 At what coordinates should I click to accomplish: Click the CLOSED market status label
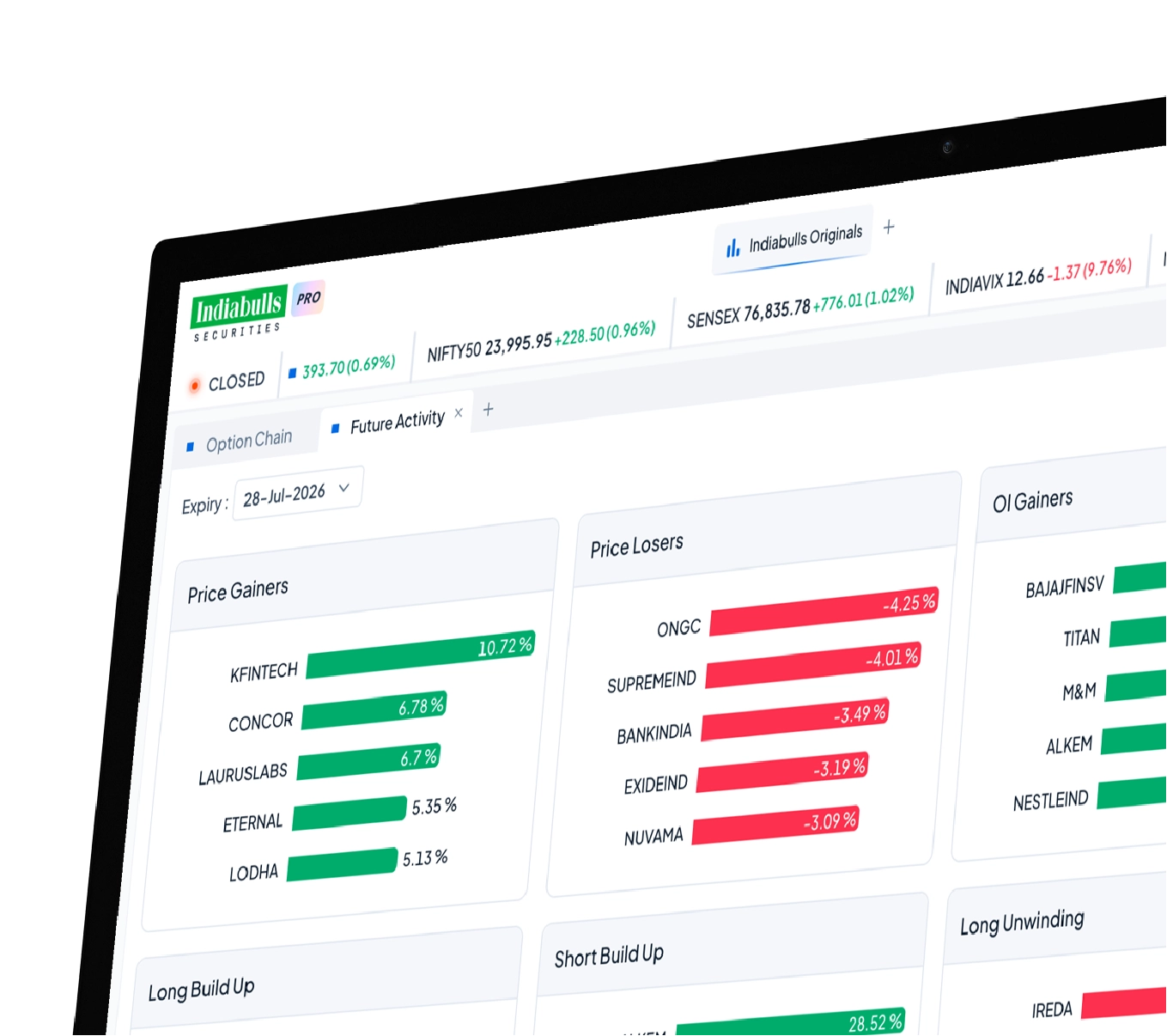point(236,381)
